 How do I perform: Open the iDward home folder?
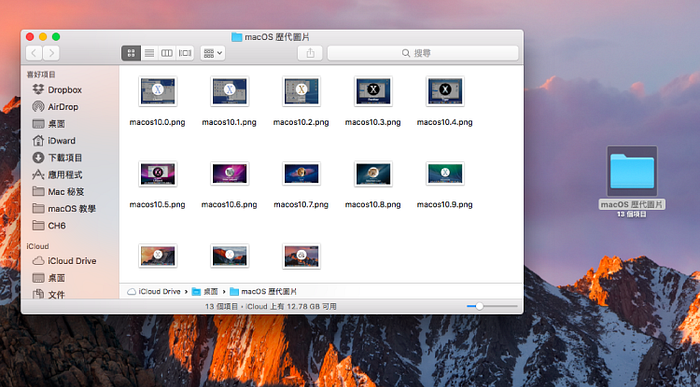point(54,141)
